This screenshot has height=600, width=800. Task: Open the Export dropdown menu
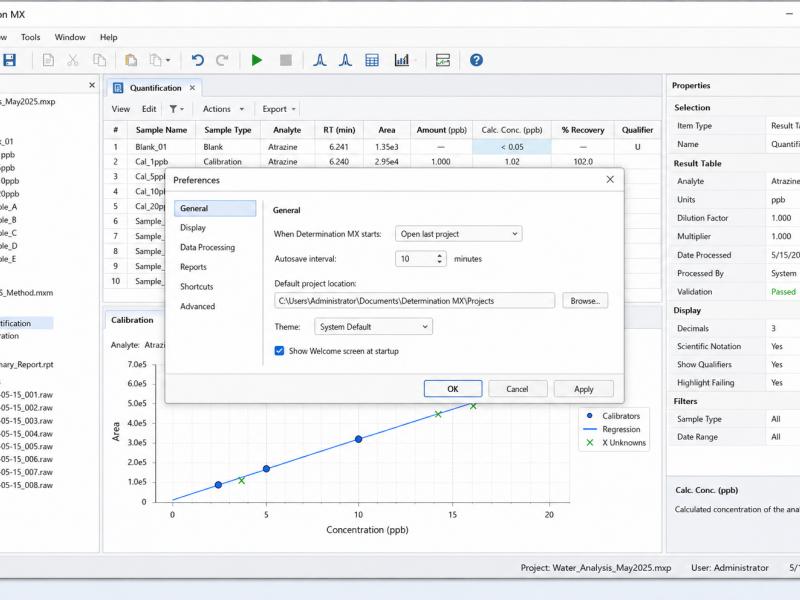279,109
